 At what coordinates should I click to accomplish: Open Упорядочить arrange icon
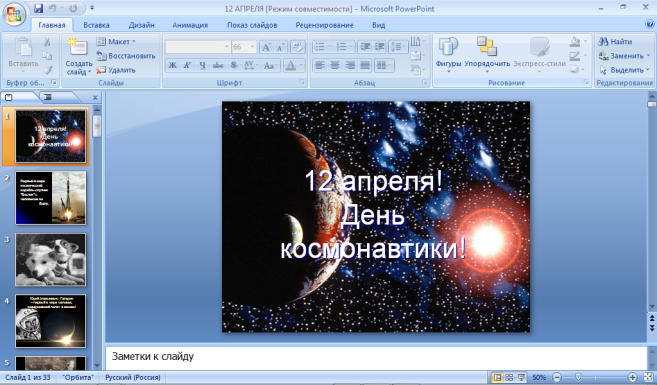[486, 47]
